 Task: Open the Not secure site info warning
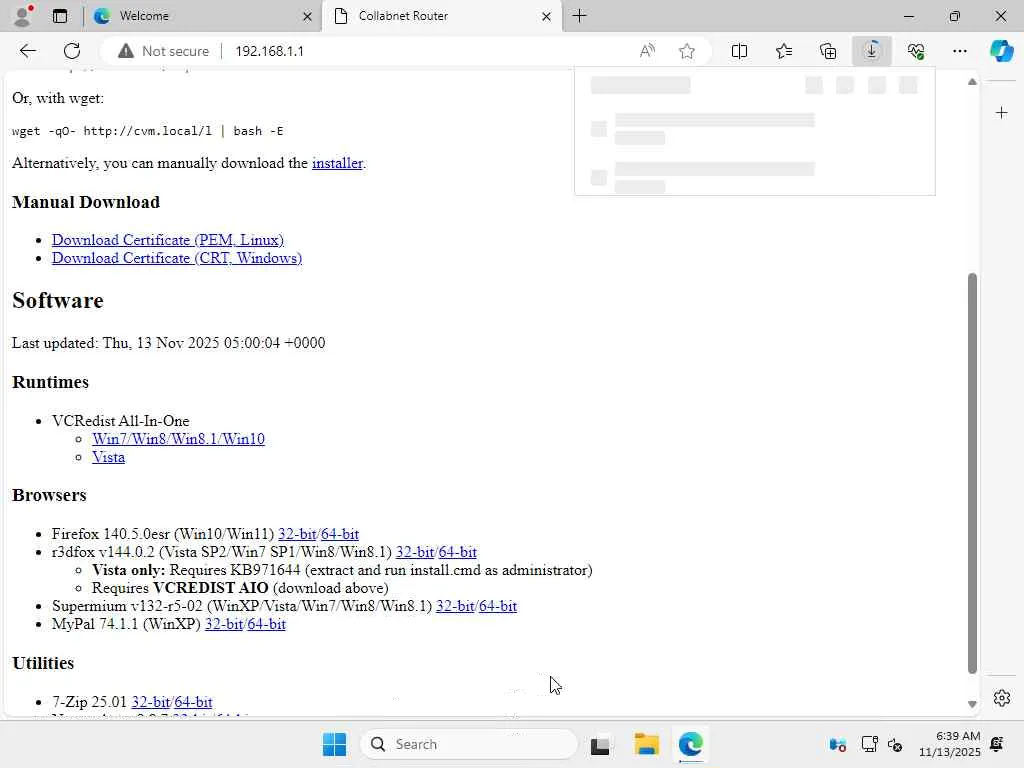164,51
